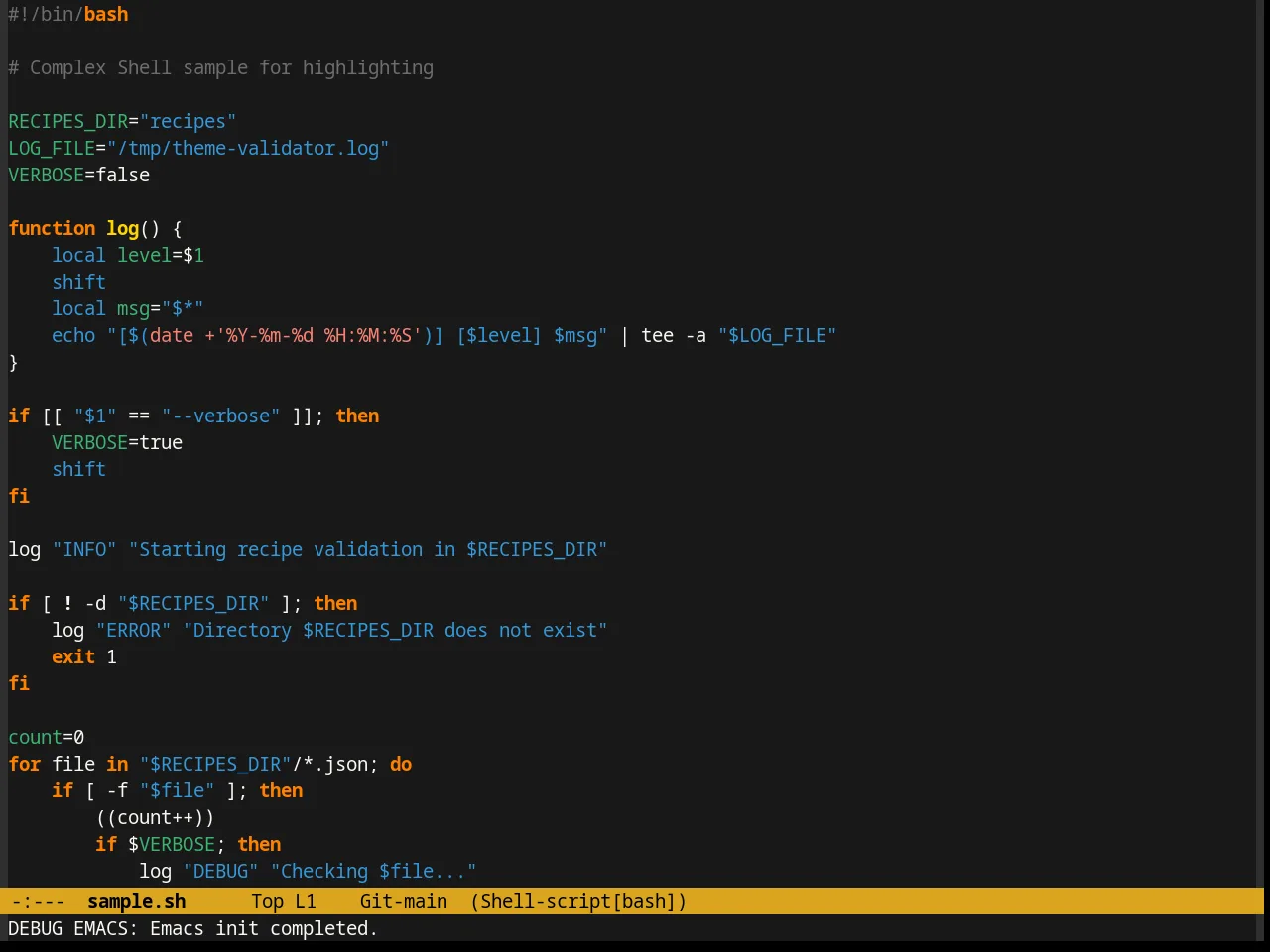1270x952 pixels.
Task: Place cursor on the #!/bin/bash shebang line
Action: coord(68,14)
